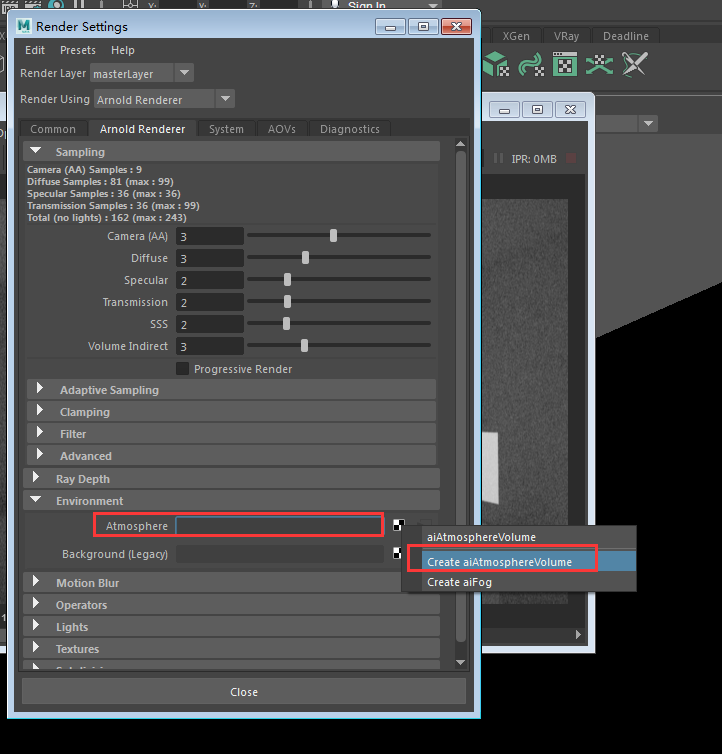Click the Atmosphere checker map button
This screenshot has height=754, width=722.
coord(398,525)
